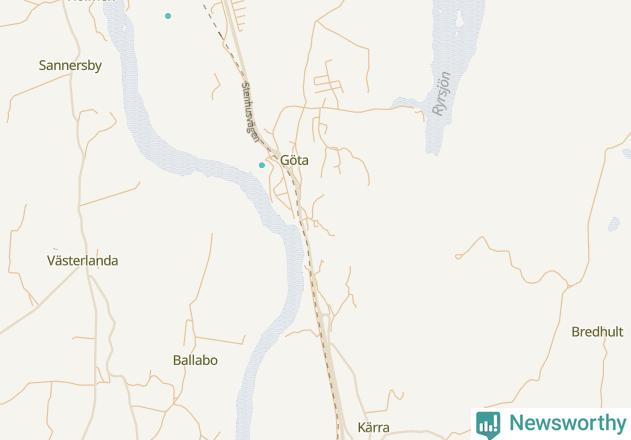Click the teal marker dot beside Göta
Screen dimensions: 631x440
[x=262, y=165]
